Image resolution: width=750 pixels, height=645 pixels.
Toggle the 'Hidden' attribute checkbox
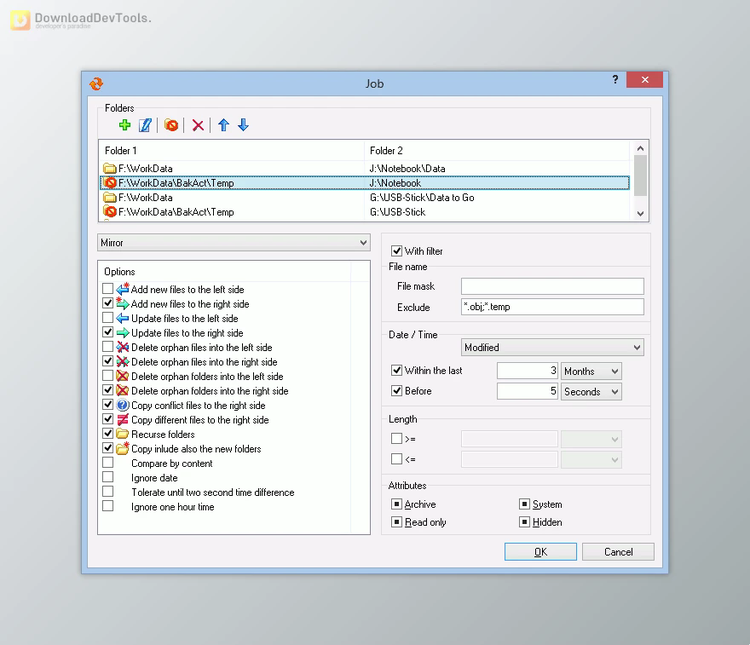(x=524, y=522)
